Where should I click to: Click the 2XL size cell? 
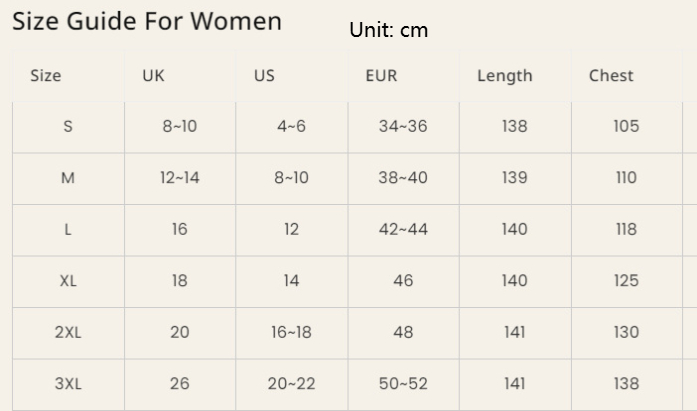[68, 332]
